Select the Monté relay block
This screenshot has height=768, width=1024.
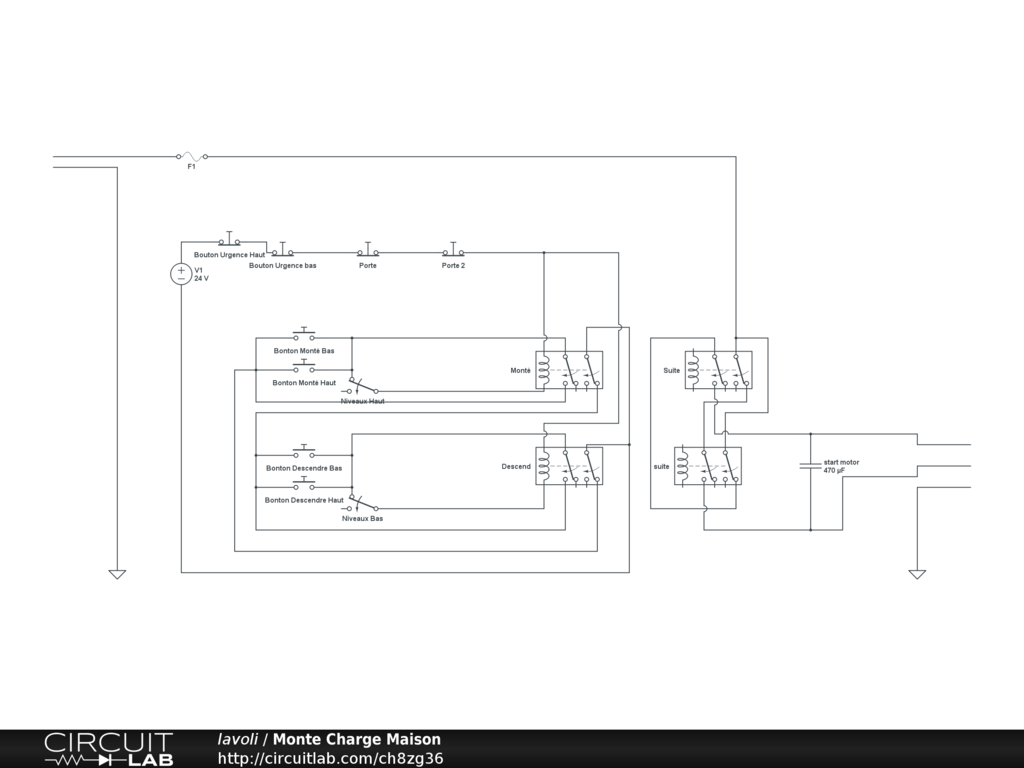pos(569,370)
